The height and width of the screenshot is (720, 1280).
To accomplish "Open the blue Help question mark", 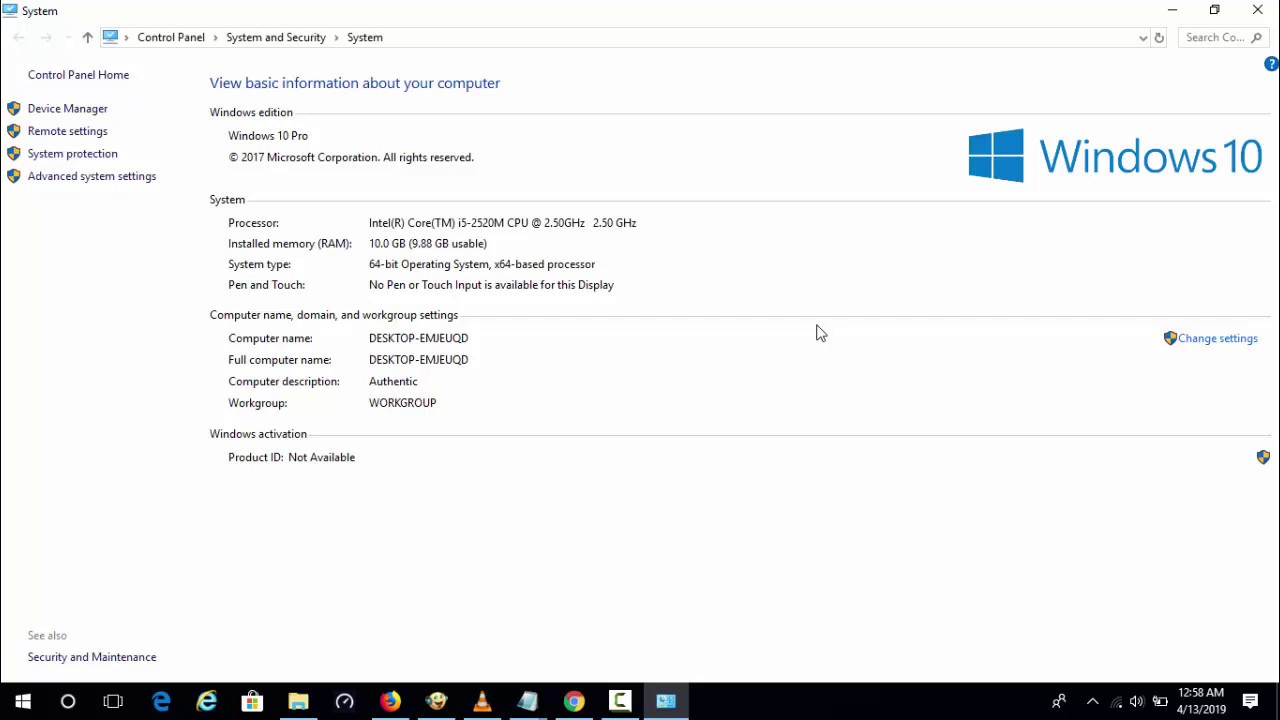I will click(x=1271, y=64).
